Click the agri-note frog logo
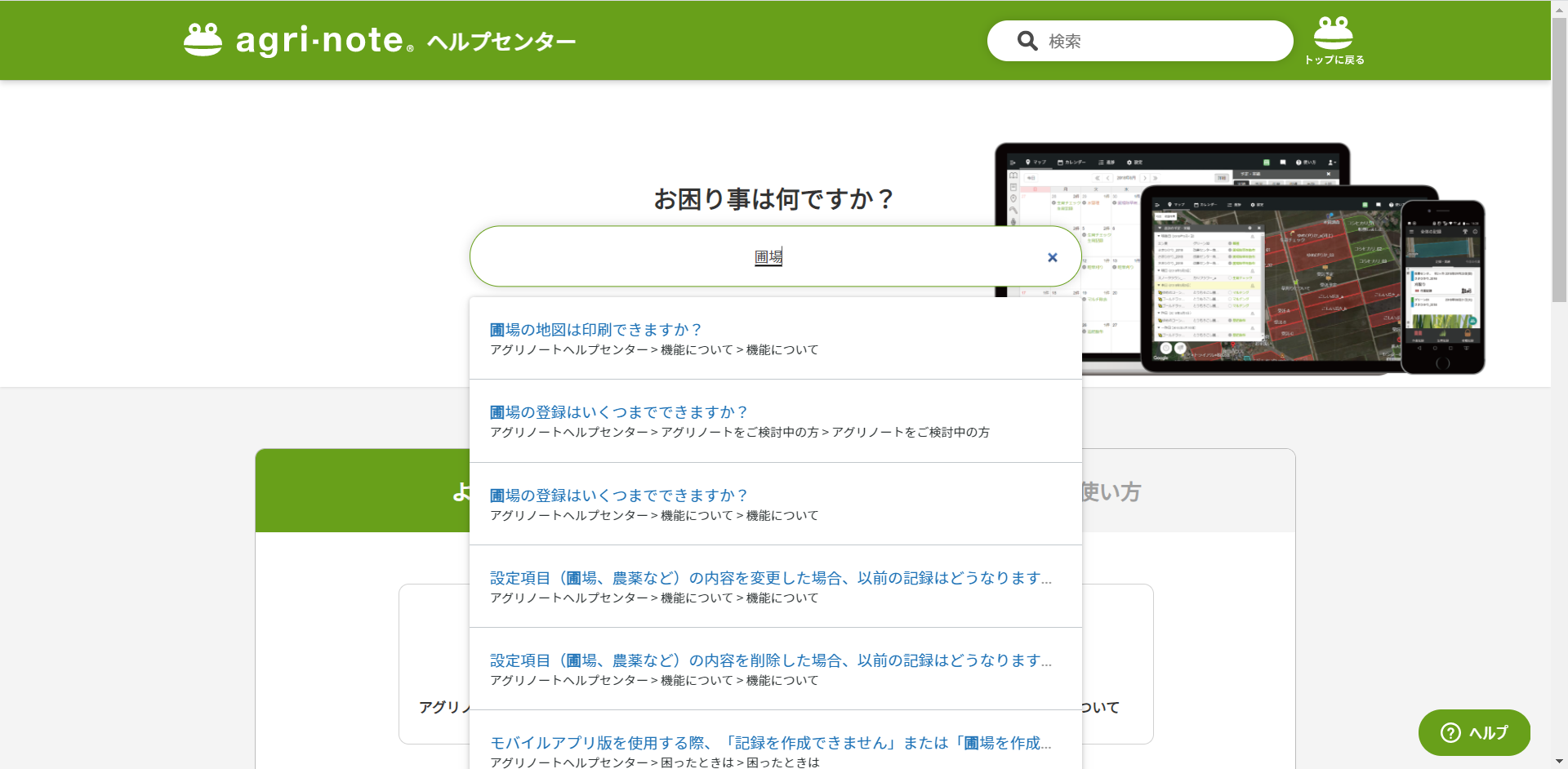The height and width of the screenshot is (769, 1568). click(x=203, y=39)
